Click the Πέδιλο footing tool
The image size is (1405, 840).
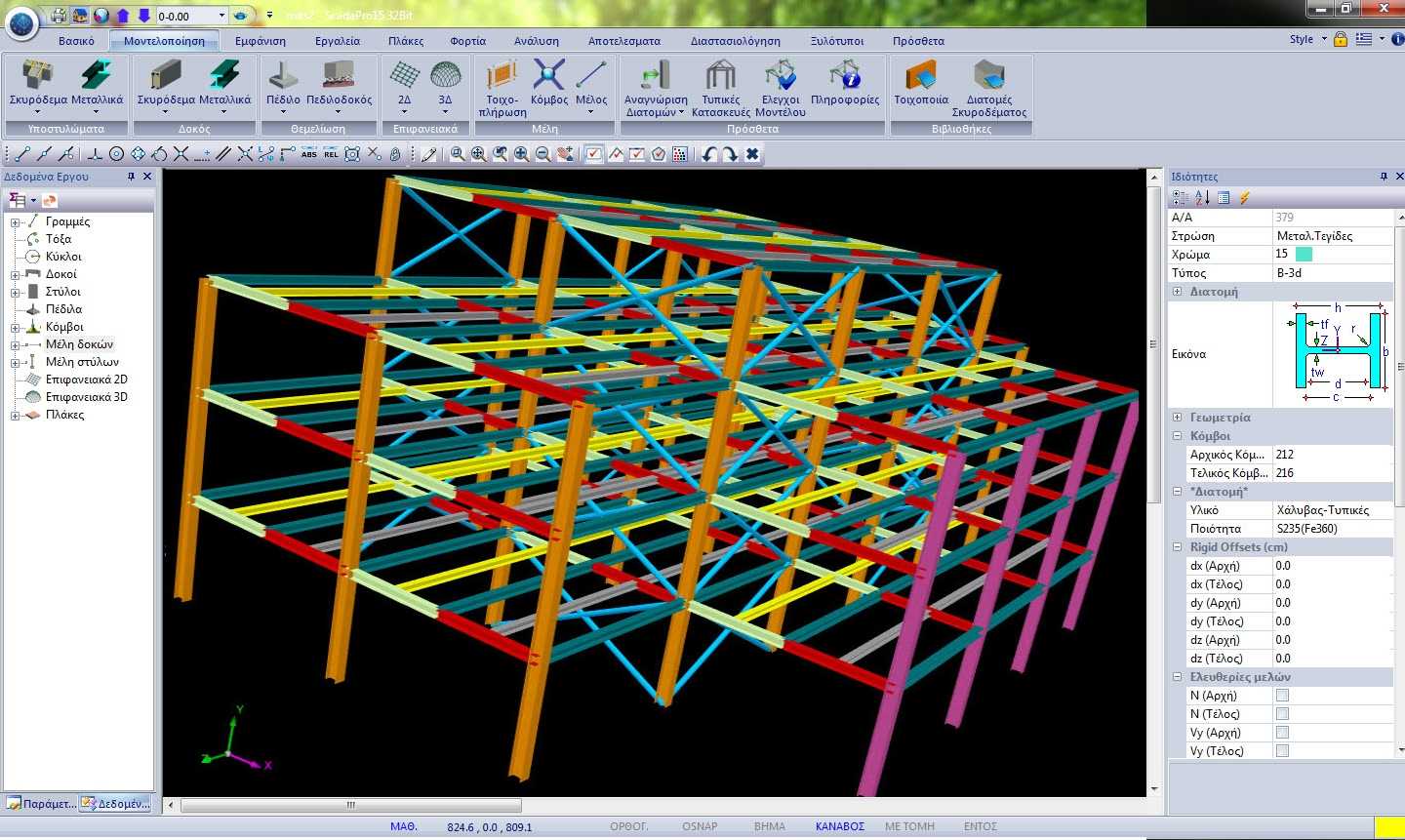point(283,84)
